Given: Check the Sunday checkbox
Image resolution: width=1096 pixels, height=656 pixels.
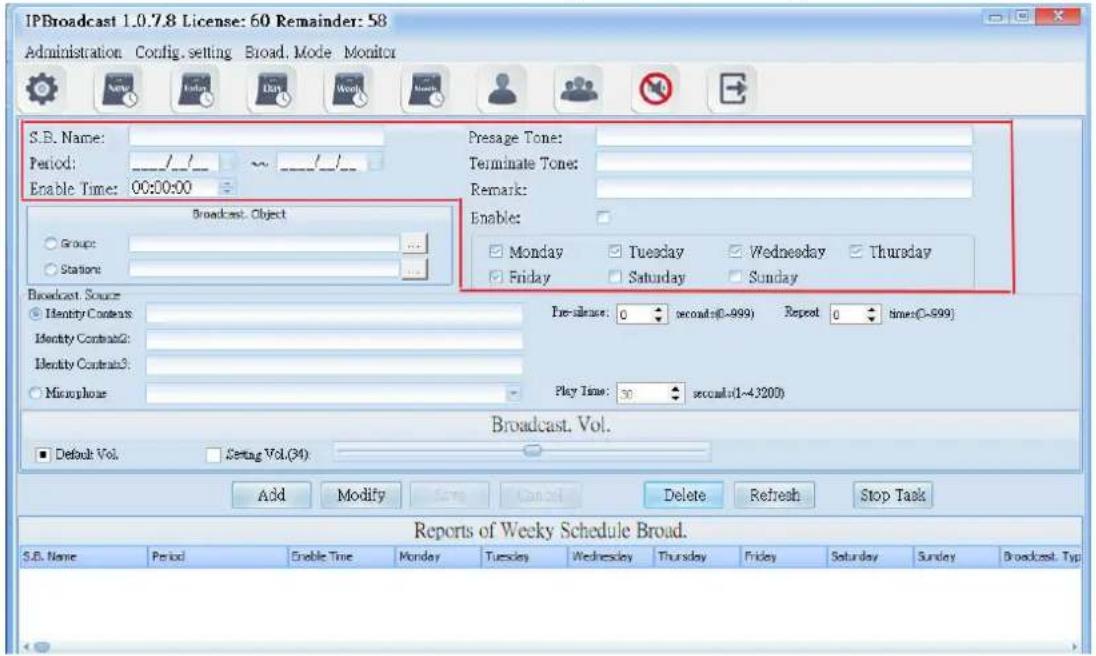Looking at the screenshot, I should coord(735,277).
